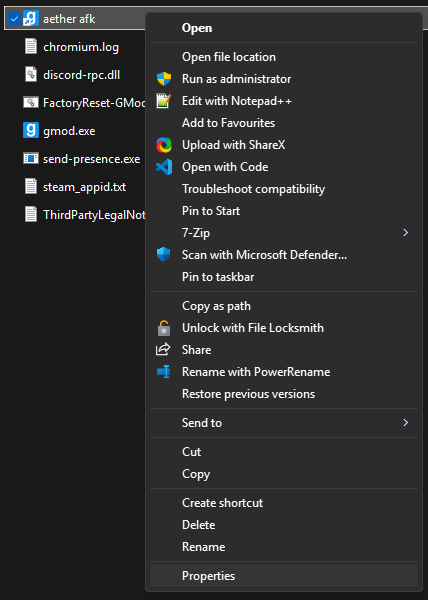Click the Garry's Mod shortcut icon for aether afk
Image resolution: width=428 pixels, height=600 pixels.
(x=31, y=18)
